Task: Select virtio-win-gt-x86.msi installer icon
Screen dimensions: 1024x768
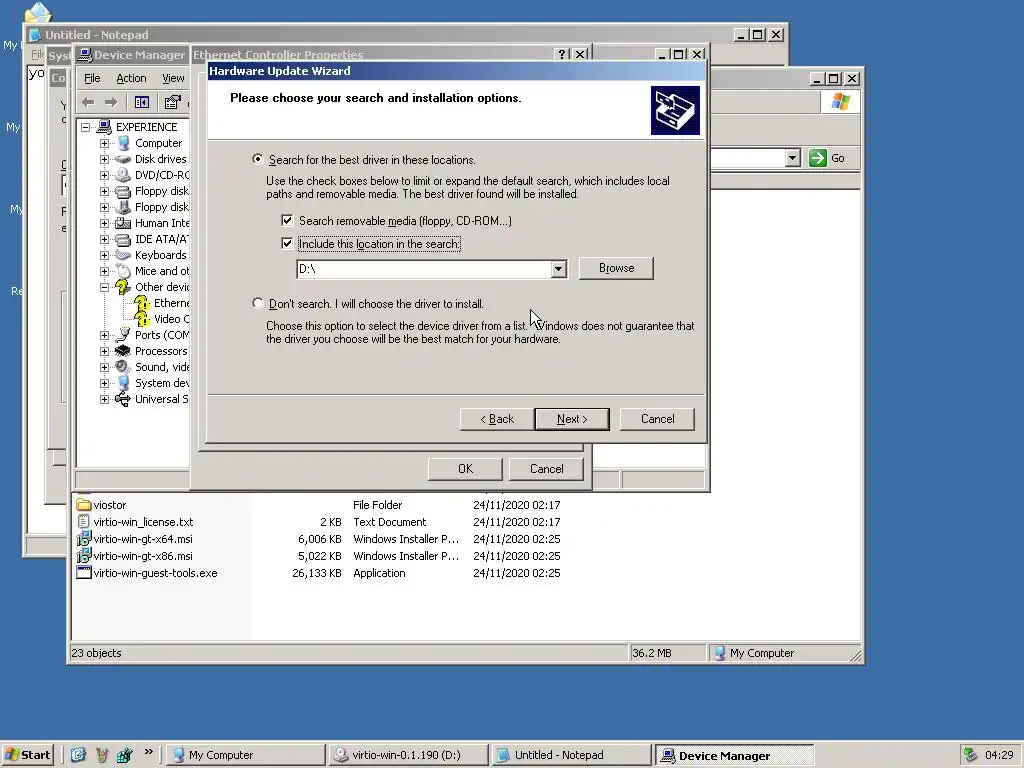Action: click(x=84, y=556)
